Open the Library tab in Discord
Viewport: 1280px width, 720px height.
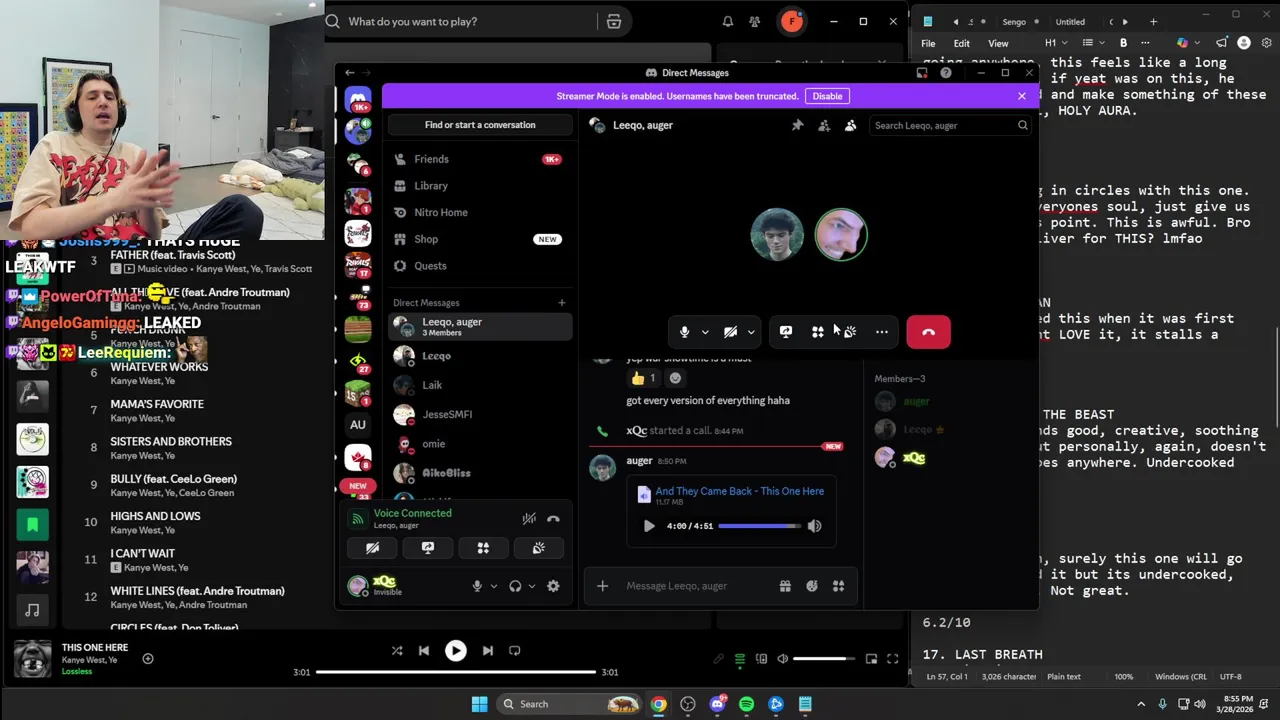tap(479, 186)
